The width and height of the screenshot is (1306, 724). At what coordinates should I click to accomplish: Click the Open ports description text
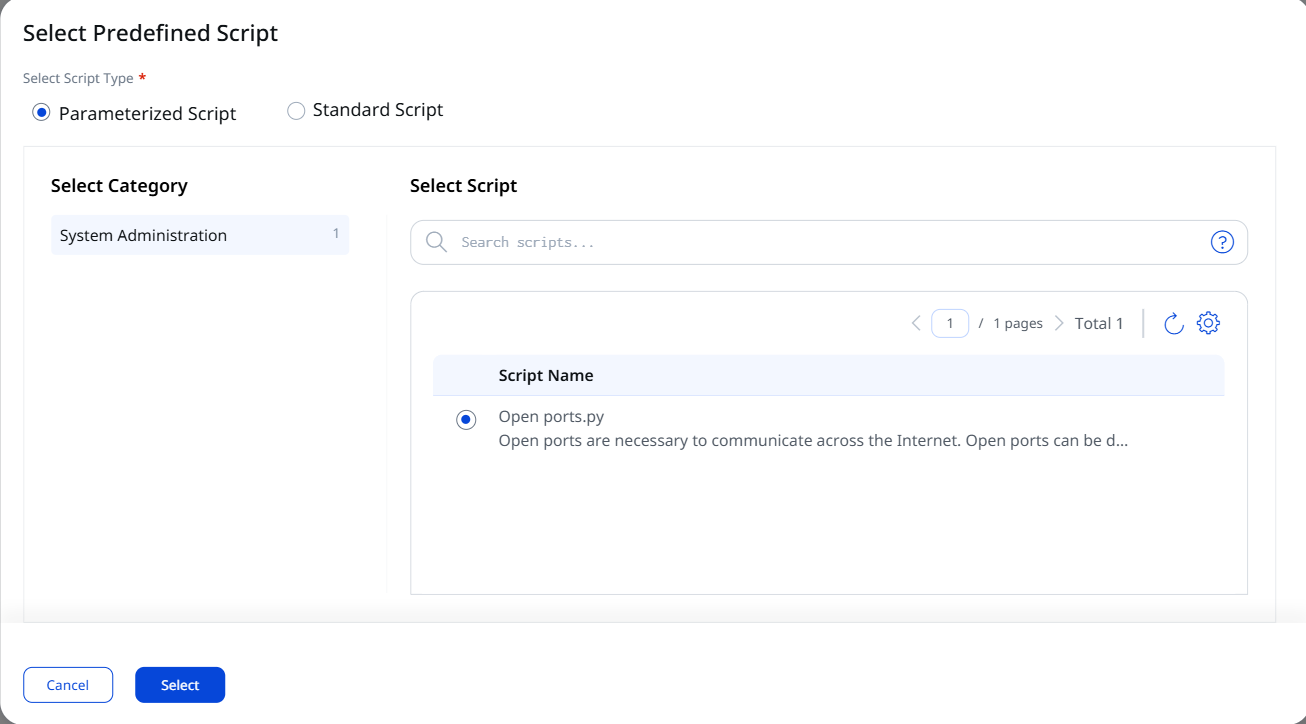click(x=813, y=440)
